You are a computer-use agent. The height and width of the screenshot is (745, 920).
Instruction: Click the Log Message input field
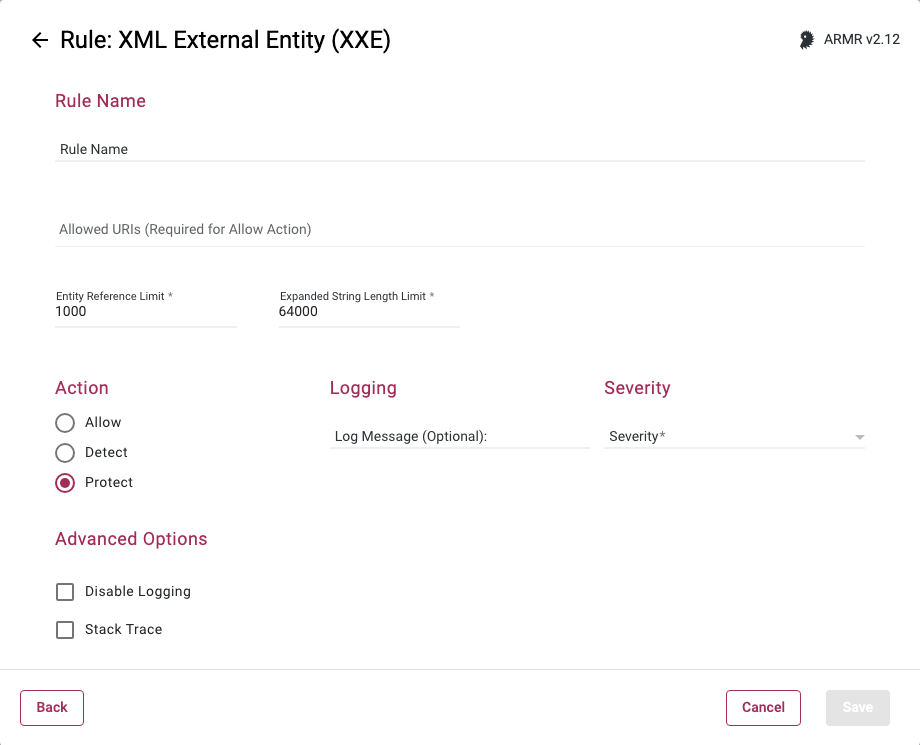point(459,437)
